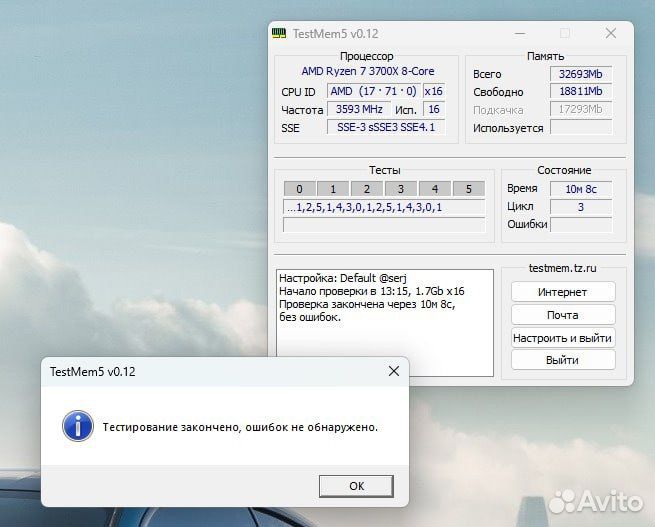The height and width of the screenshot is (527, 655).
Task: Click the CPU ID value AMD (17 · 71 · 0)
Action: [373, 91]
